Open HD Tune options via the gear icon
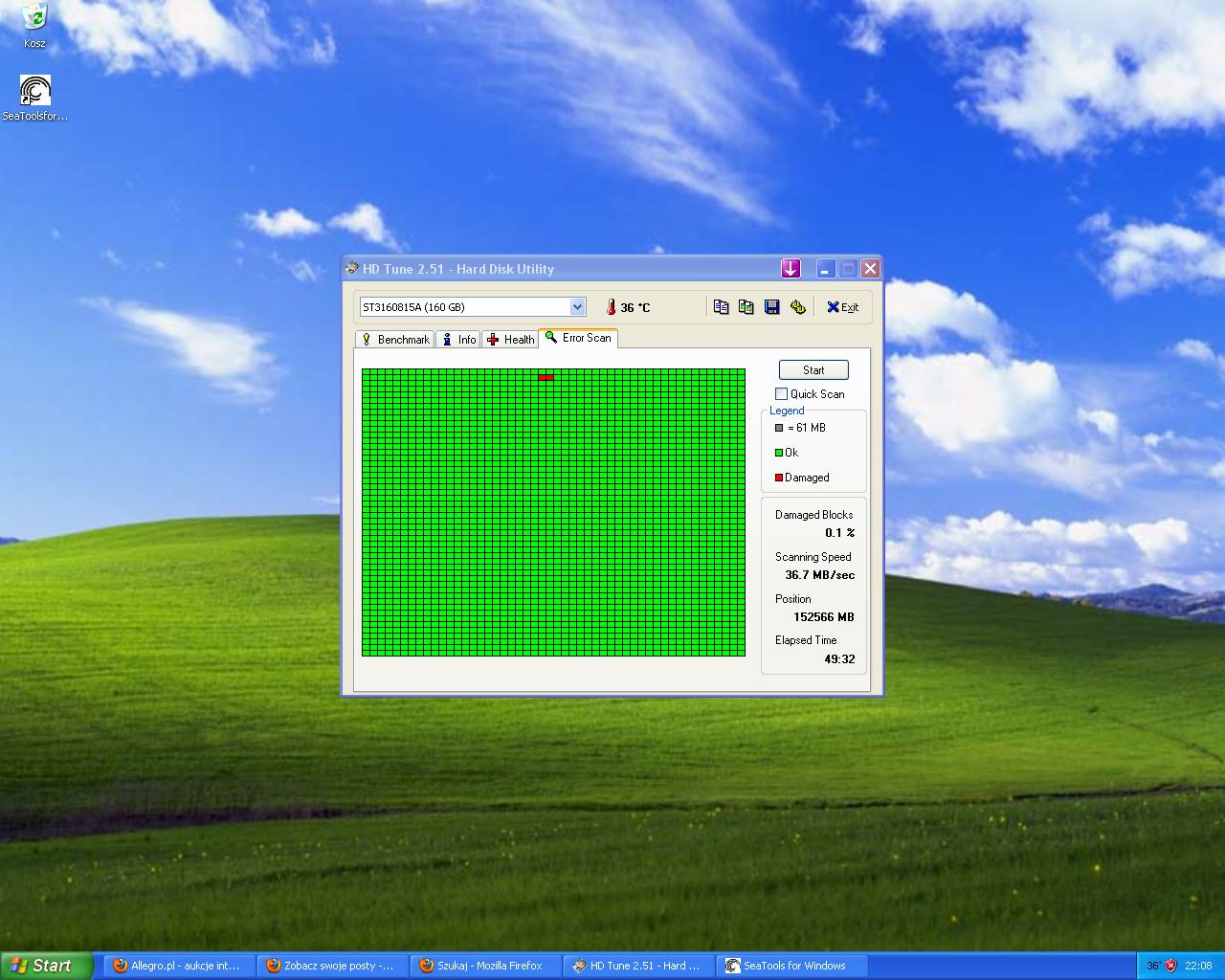The height and width of the screenshot is (980, 1225). [797, 306]
